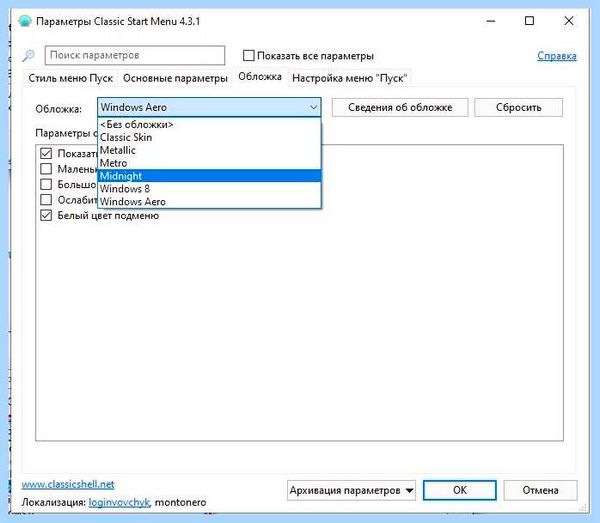Minimize the settings window
The image size is (600, 523).
pyautogui.click(x=491, y=21)
